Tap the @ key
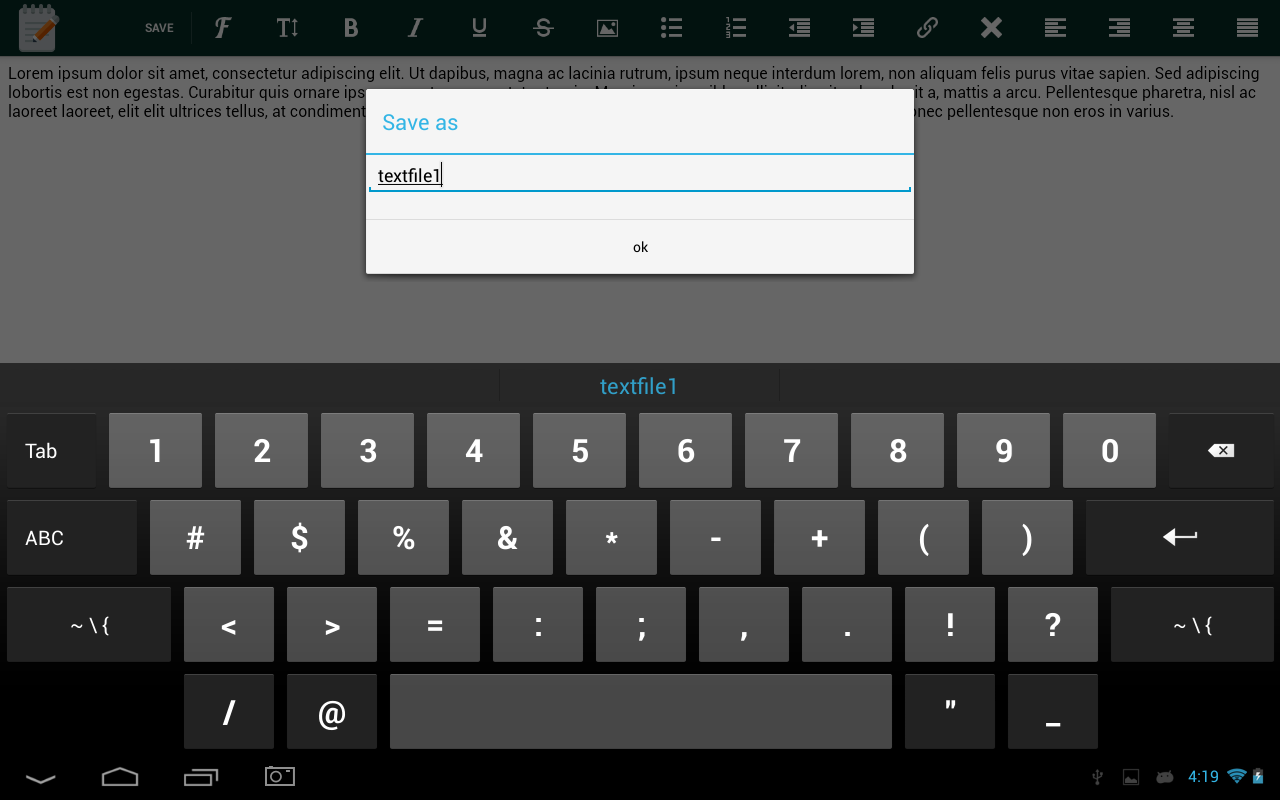Image resolution: width=1280 pixels, height=800 pixels. 332,712
